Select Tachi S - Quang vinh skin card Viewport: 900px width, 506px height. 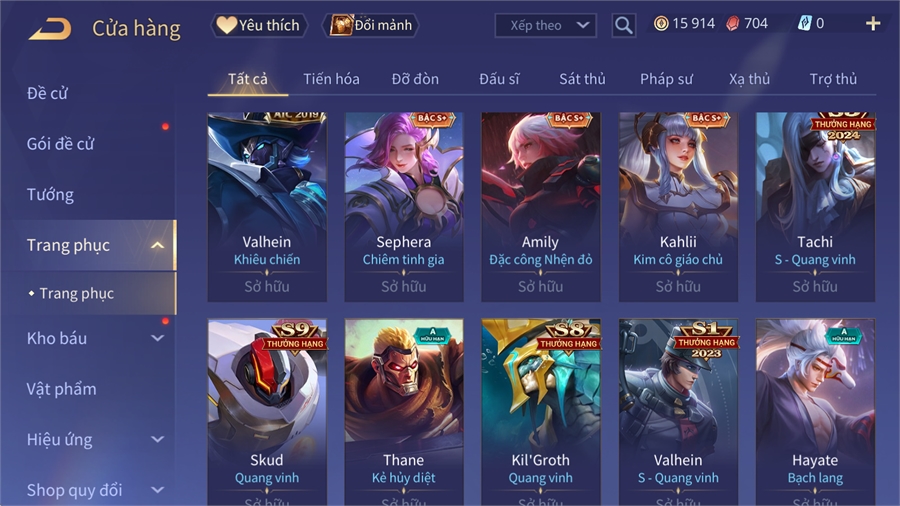815,207
